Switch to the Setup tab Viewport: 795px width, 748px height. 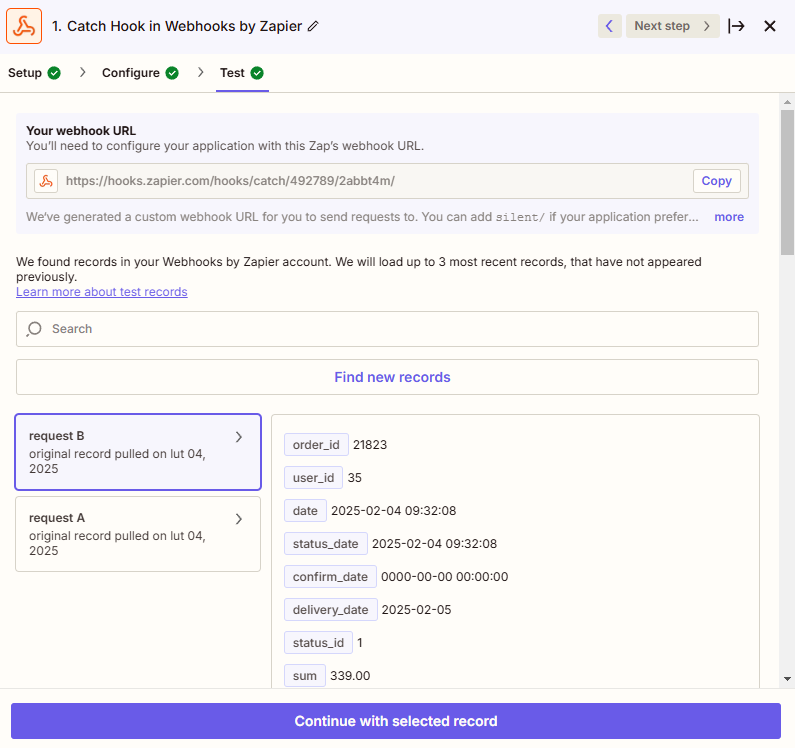coord(25,73)
